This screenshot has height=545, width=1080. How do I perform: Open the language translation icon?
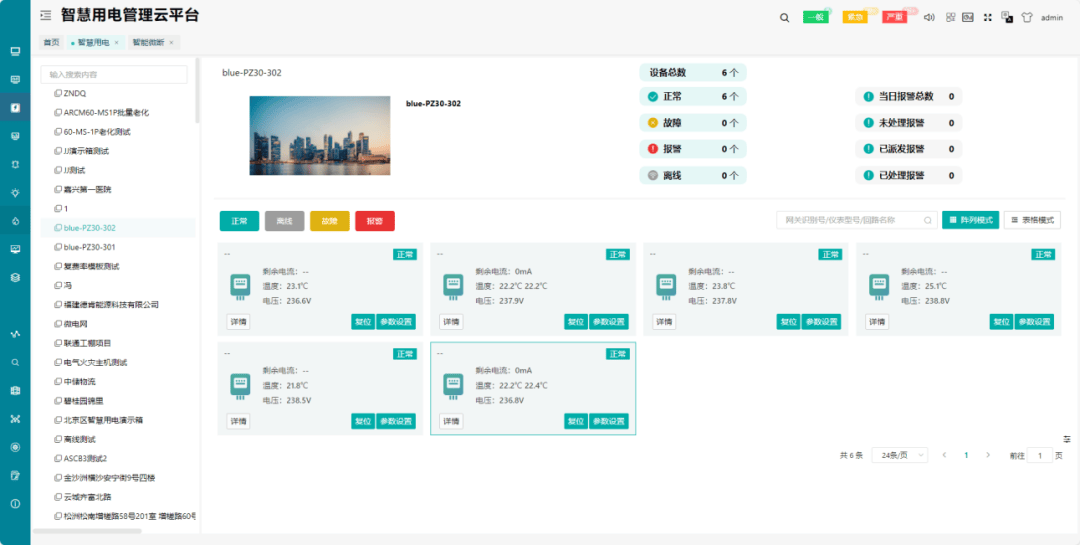1007,17
